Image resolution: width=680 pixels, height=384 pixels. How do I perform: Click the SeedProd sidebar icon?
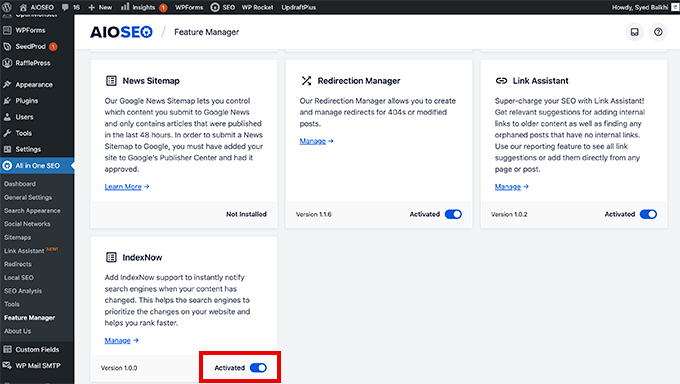[7, 46]
